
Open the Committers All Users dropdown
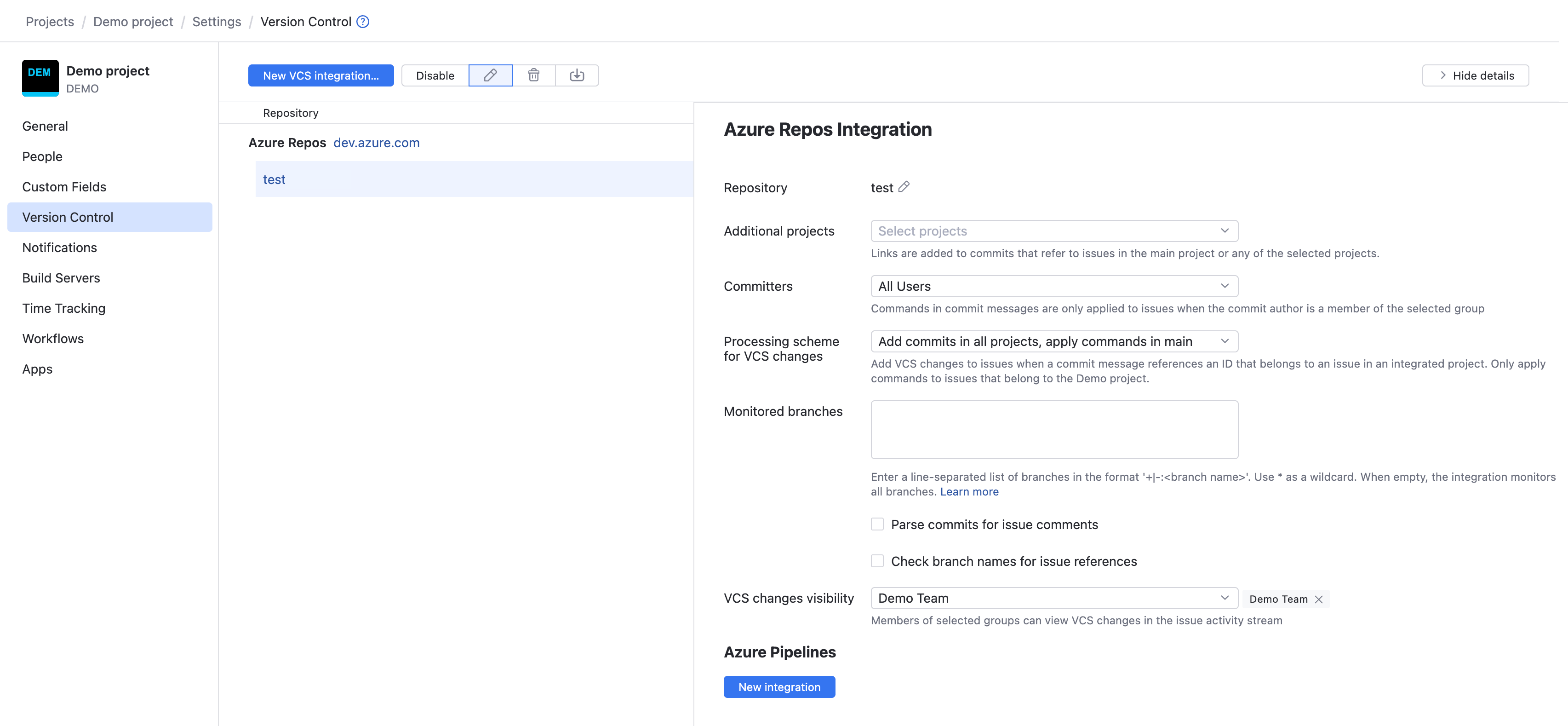pos(1054,286)
